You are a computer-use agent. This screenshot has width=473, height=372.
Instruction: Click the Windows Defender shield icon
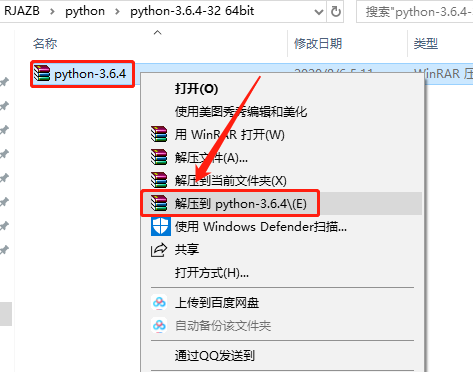[161, 227]
